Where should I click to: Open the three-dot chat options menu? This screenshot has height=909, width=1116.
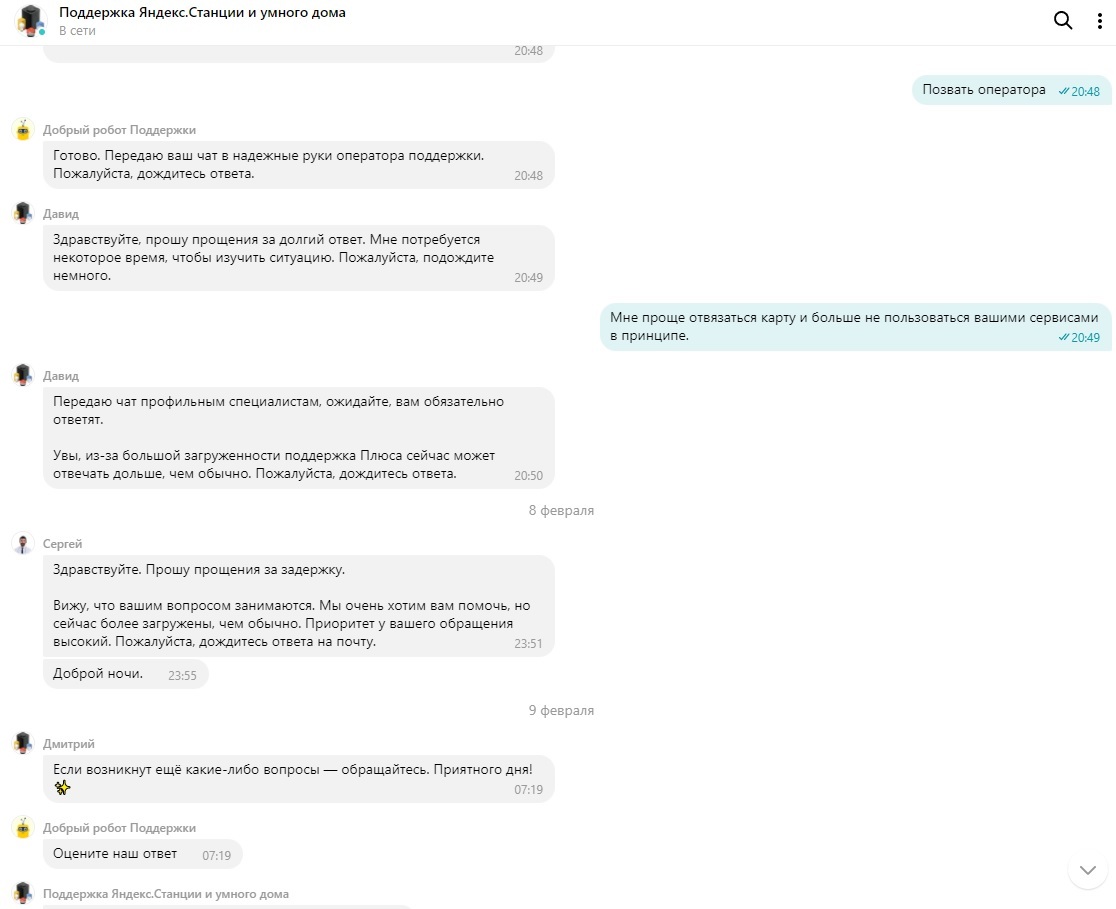[1099, 21]
